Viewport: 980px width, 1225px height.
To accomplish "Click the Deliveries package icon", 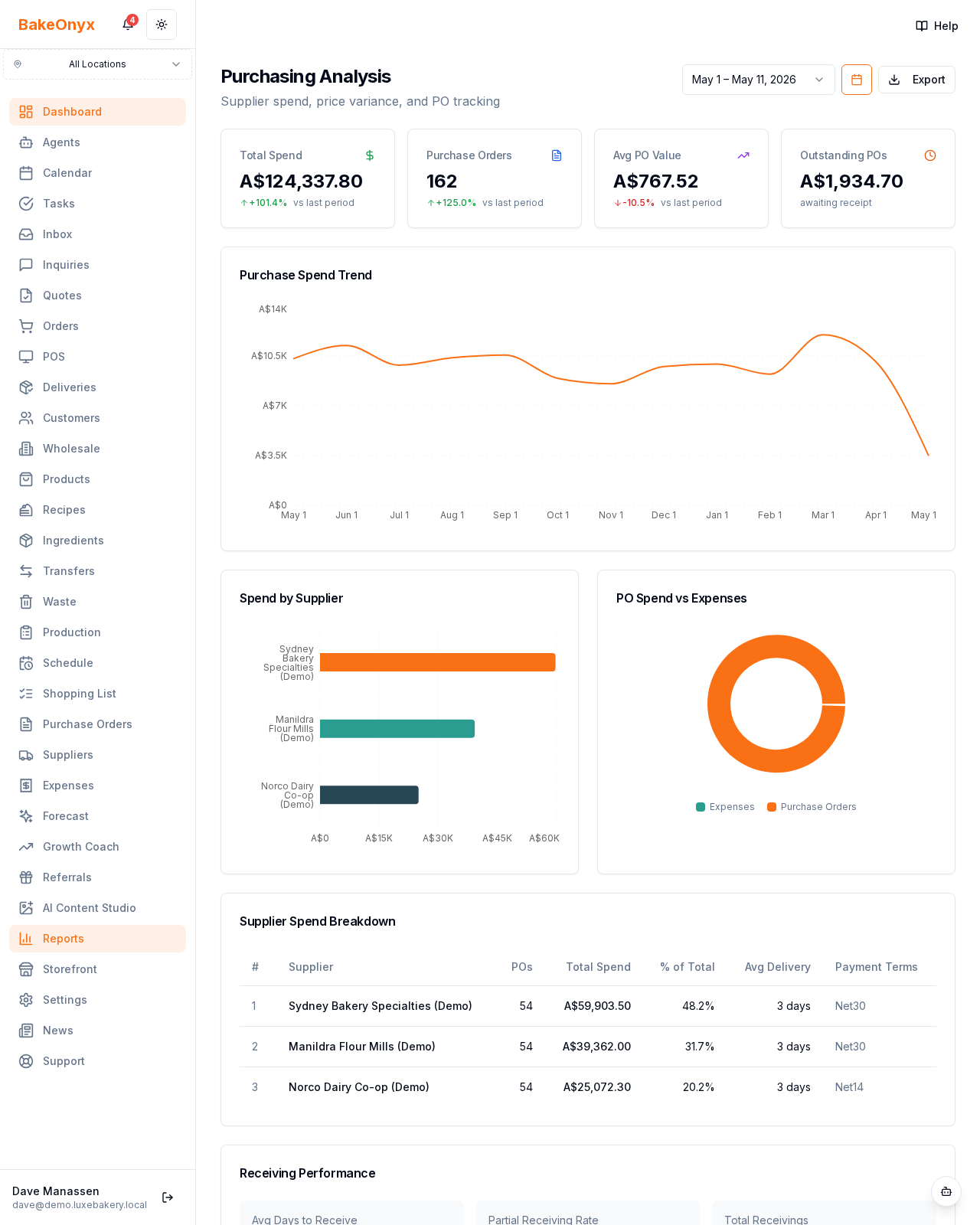I will 26,387.
